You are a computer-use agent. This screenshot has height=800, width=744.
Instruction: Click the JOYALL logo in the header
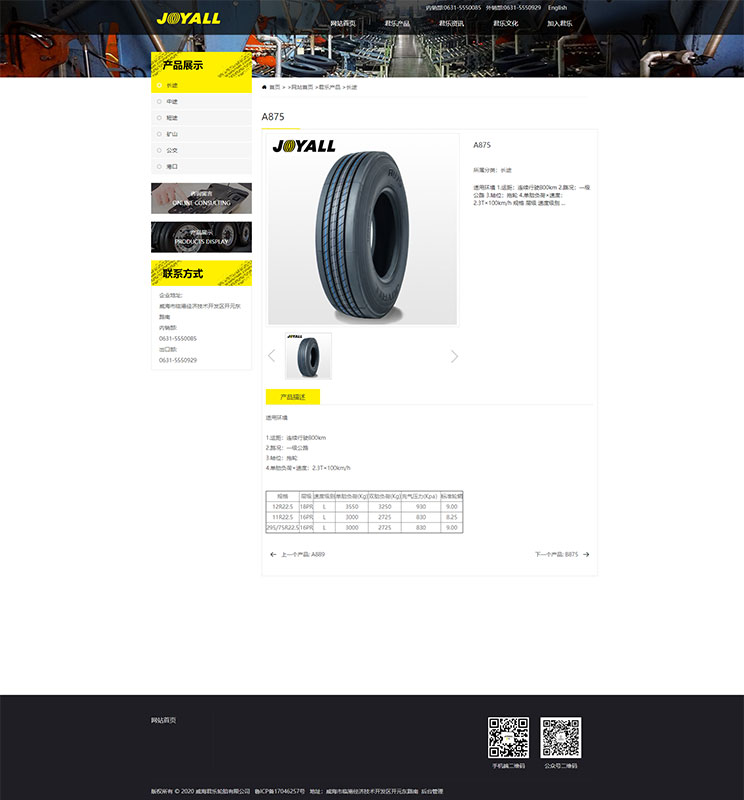click(x=188, y=18)
